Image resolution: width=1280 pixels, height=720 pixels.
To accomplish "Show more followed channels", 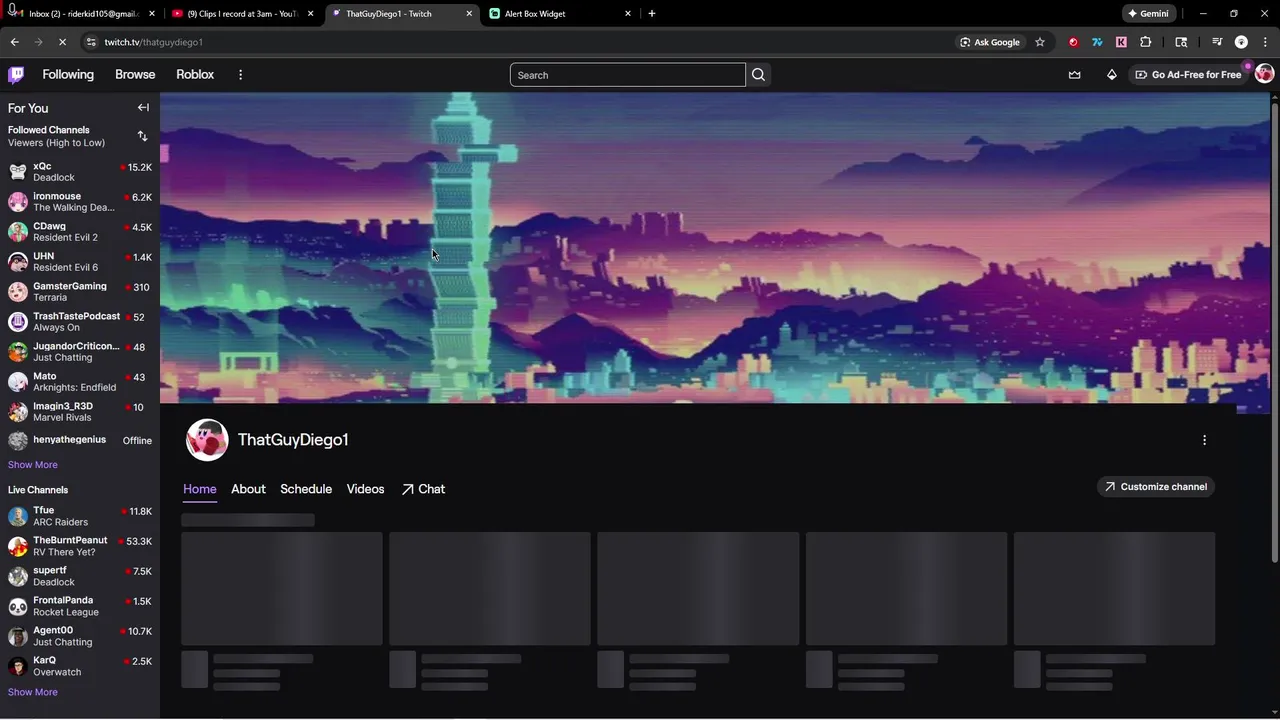I will click(x=33, y=465).
